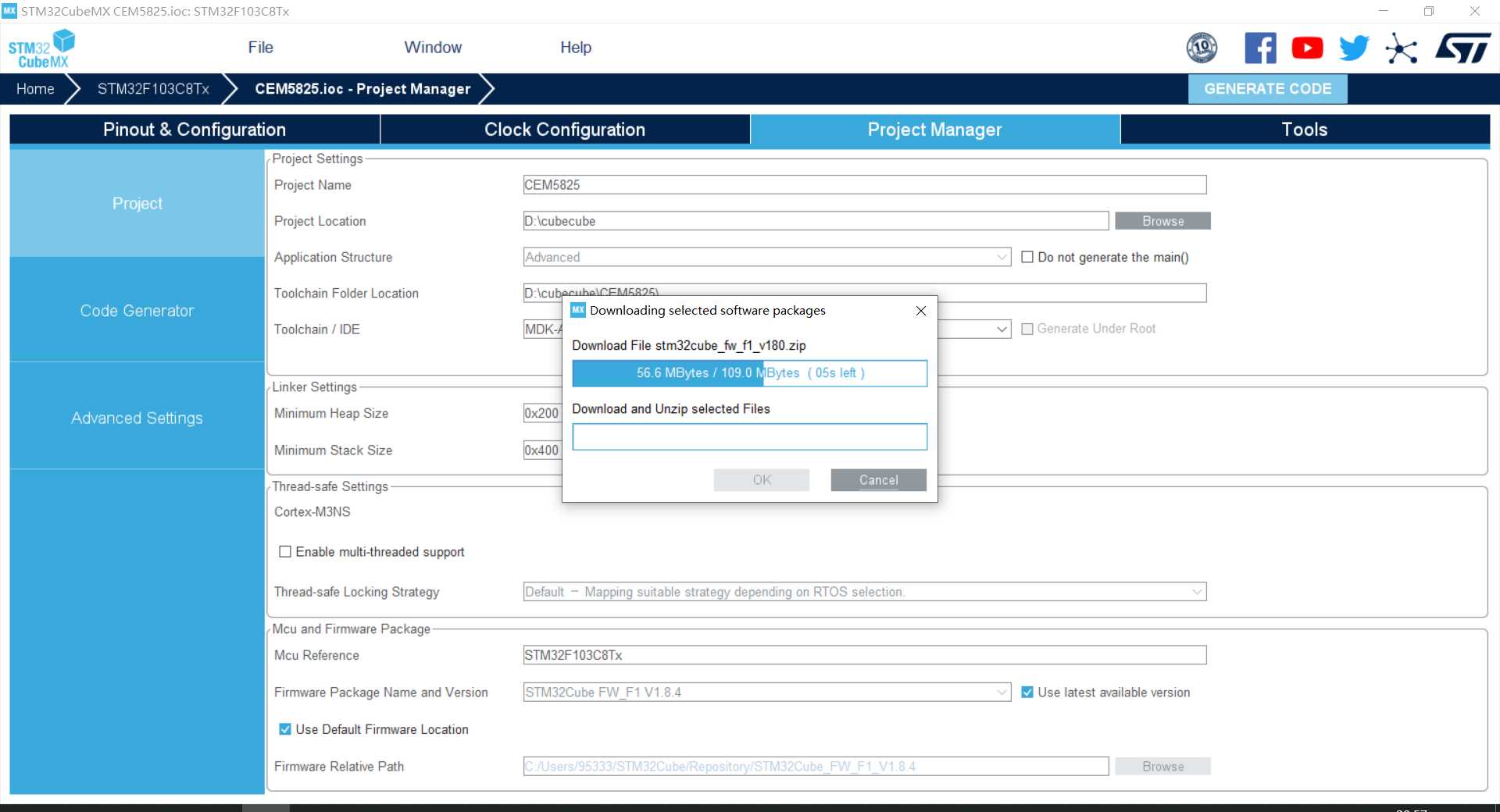The height and width of the screenshot is (812, 1500).
Task: Open the Twitter bird icon link
Action: [x=1354, y=48]
